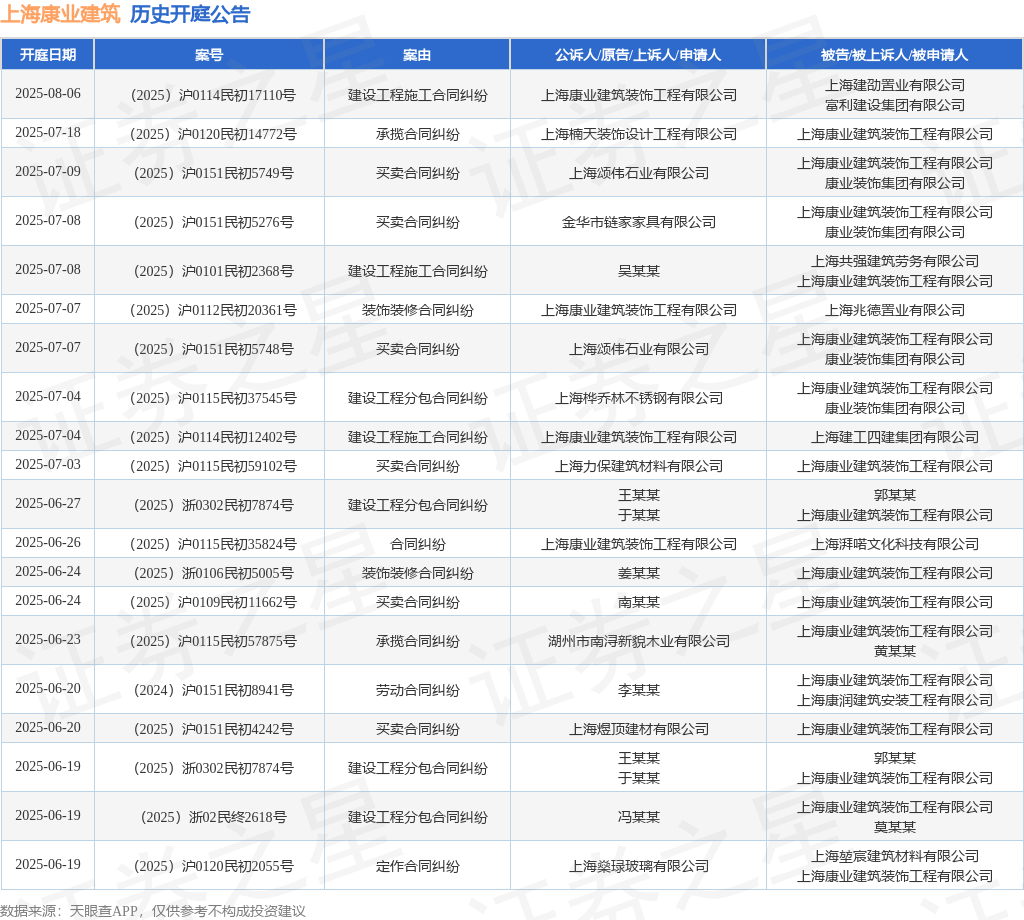Select case number (2025)沪0114民初17110号
1024x920 pixels.
click(x=213, y=95)
